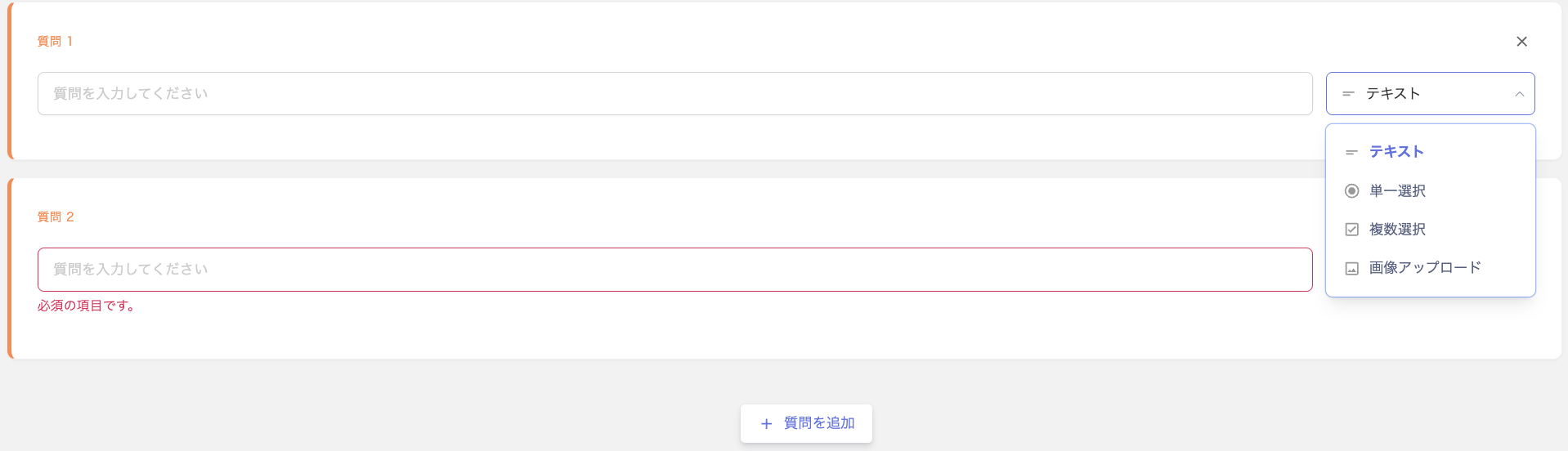Click the radio button icon beside 単一選択

pyautogui.click(x=1351, y=191)
